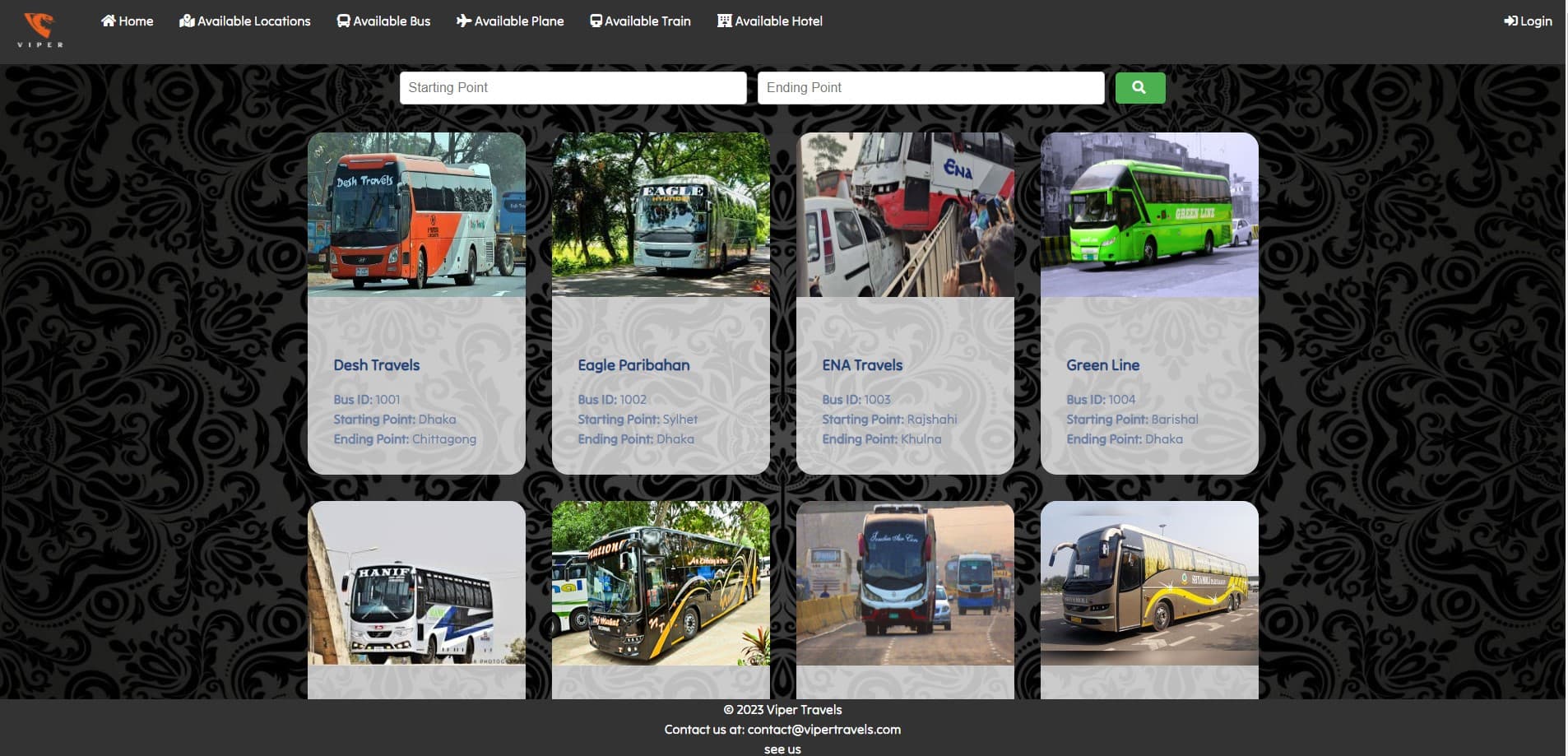Image resolution: width=1568 pixels, height=756 pixels.
Task: Go to Available Plane page
Action: point(510,21)
